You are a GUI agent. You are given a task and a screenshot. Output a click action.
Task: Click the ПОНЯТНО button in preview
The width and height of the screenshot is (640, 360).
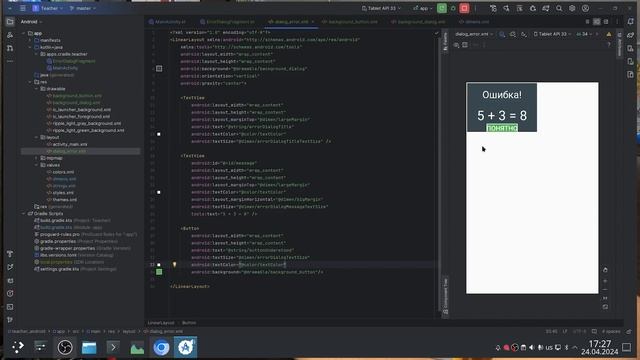coord(502,128)
